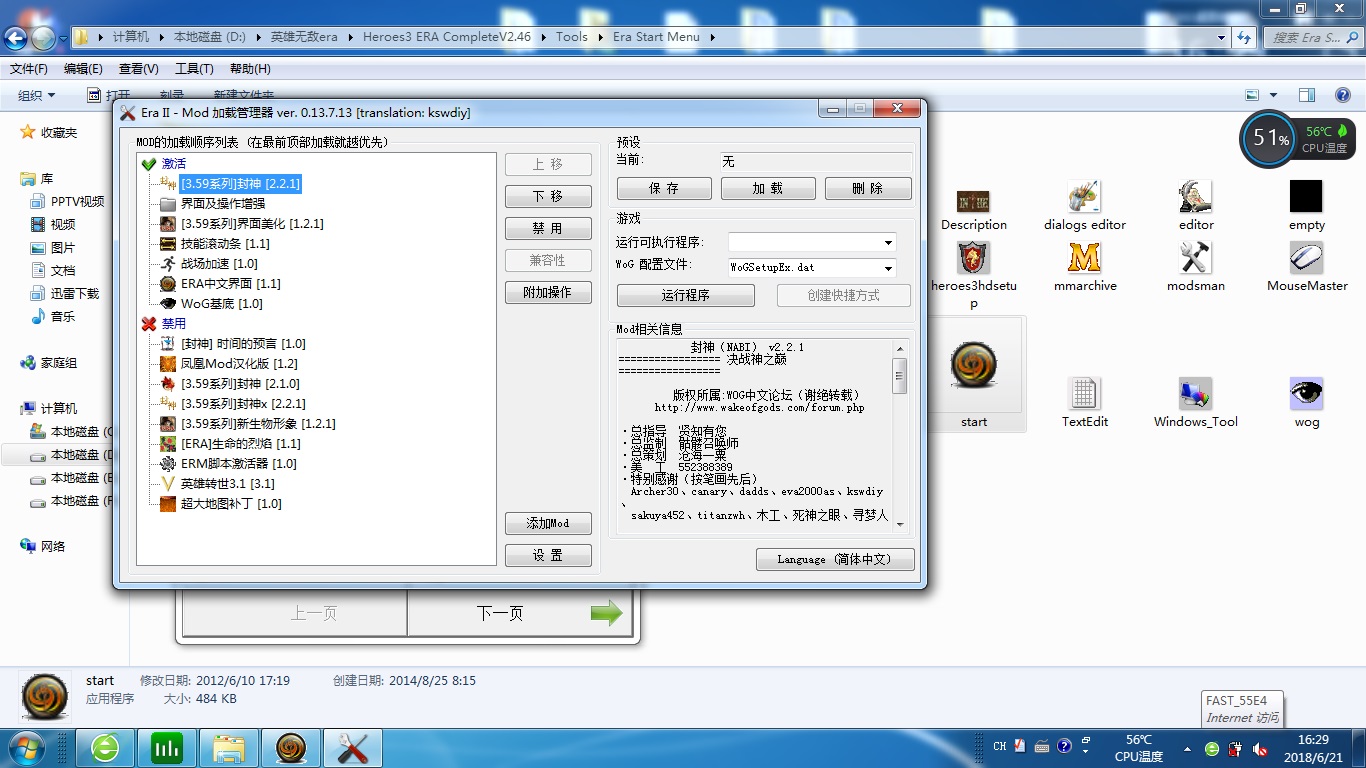Open 帮助(H) menu
This screenshot has width=1366, height=768.
[250, 69]
